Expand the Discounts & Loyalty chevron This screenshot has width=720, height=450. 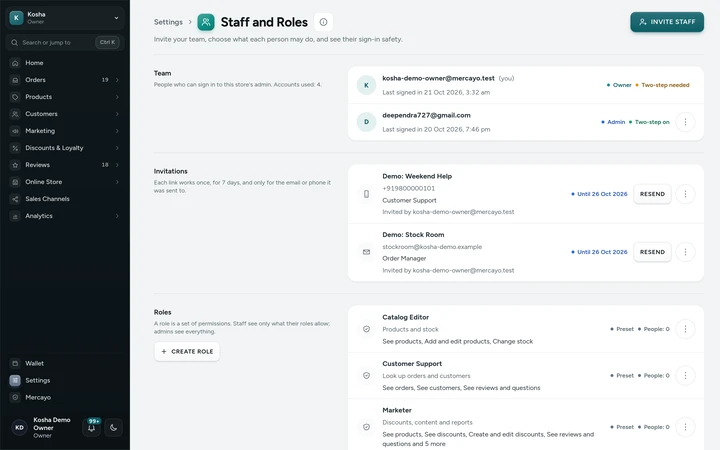pos(117,148)
